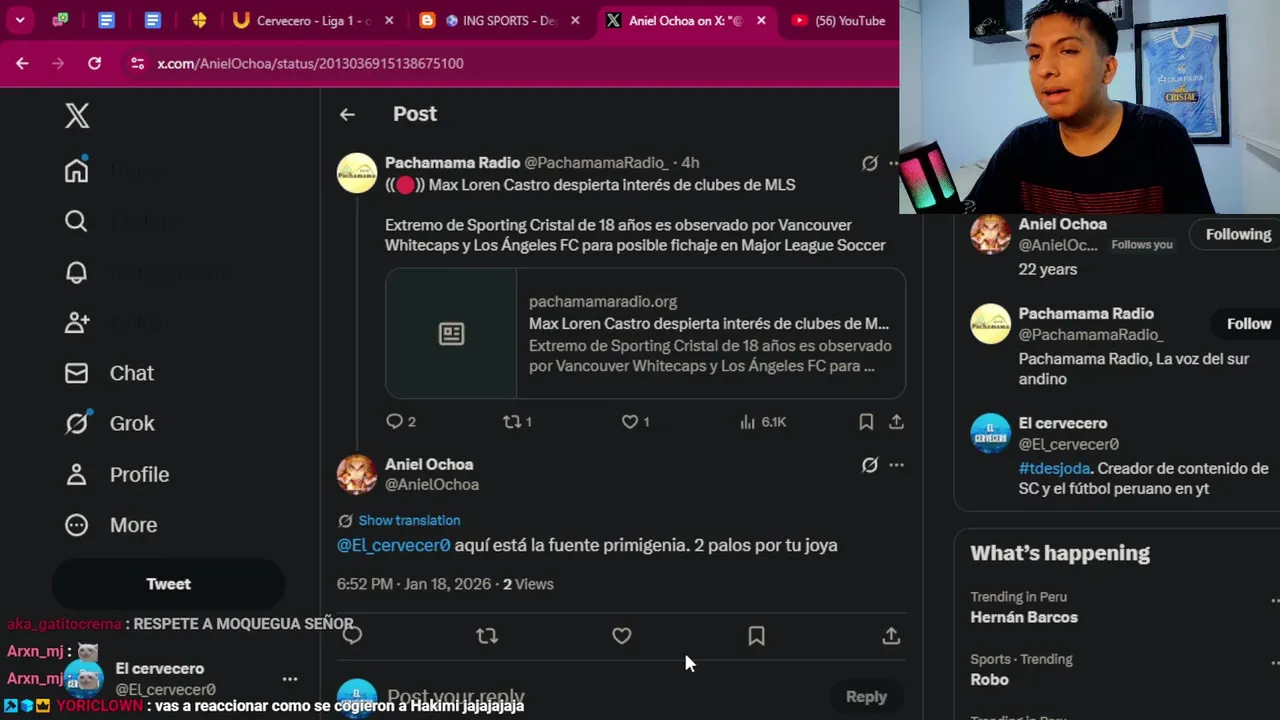Switch to second Google Docs tab
Viewport: 1280px width, 720px height.
click(x=153, y=20)
